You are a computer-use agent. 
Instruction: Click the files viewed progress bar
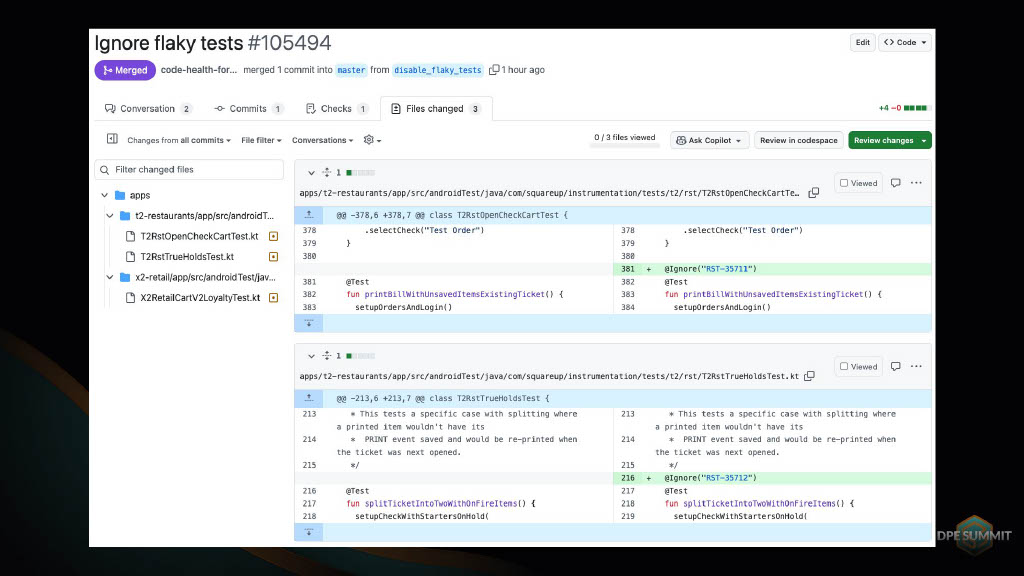(x=624, y=146)
